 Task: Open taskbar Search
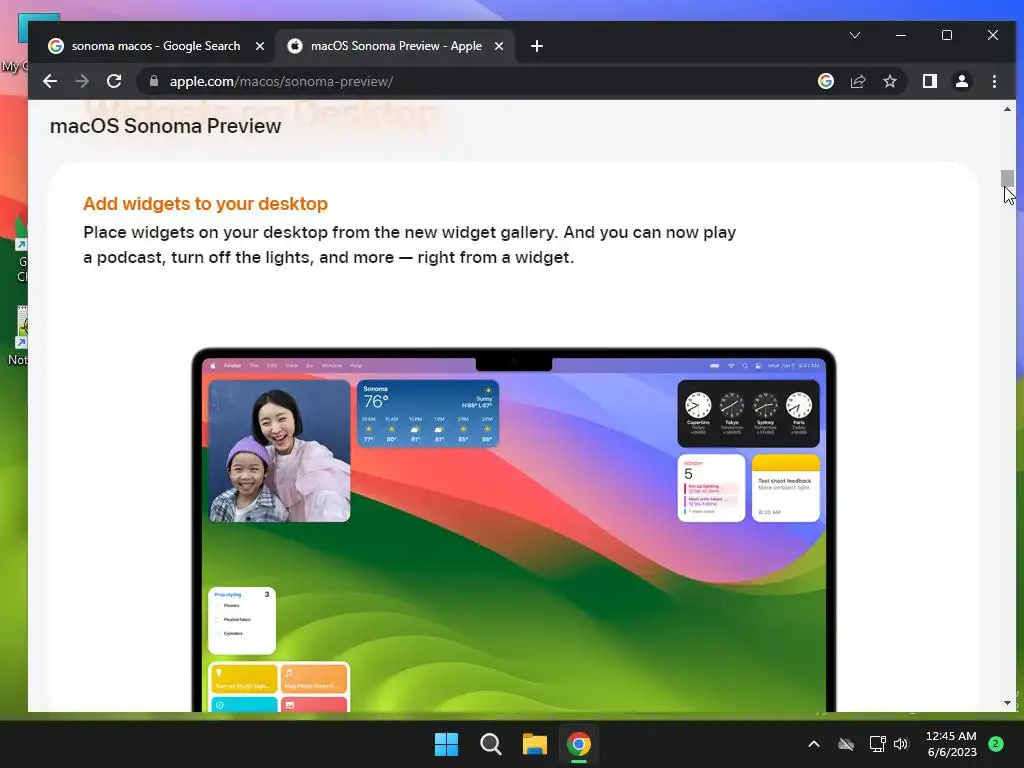490,744
